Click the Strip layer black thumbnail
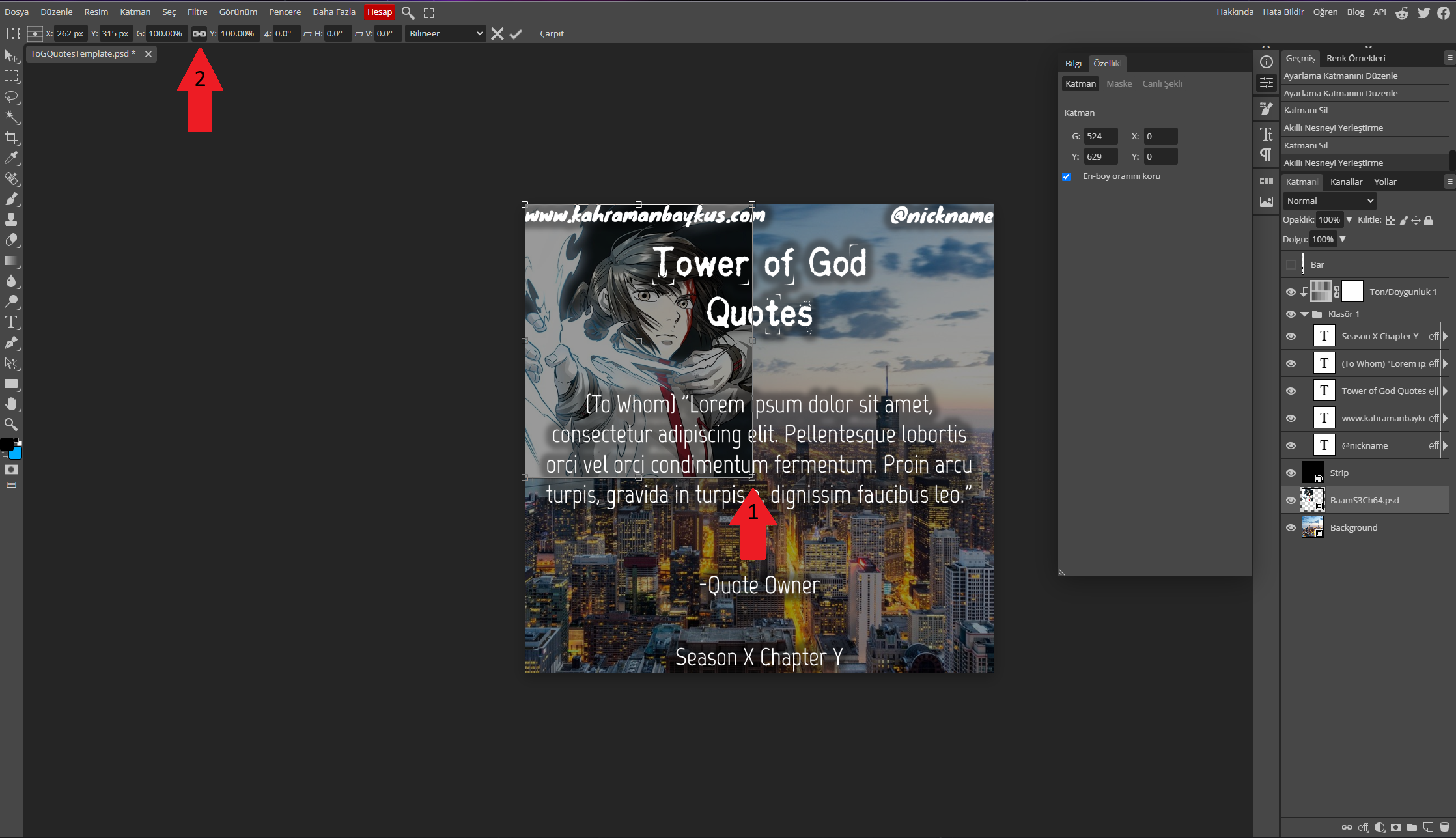Screen dimensions: 1456x838 coord(1312,472)
